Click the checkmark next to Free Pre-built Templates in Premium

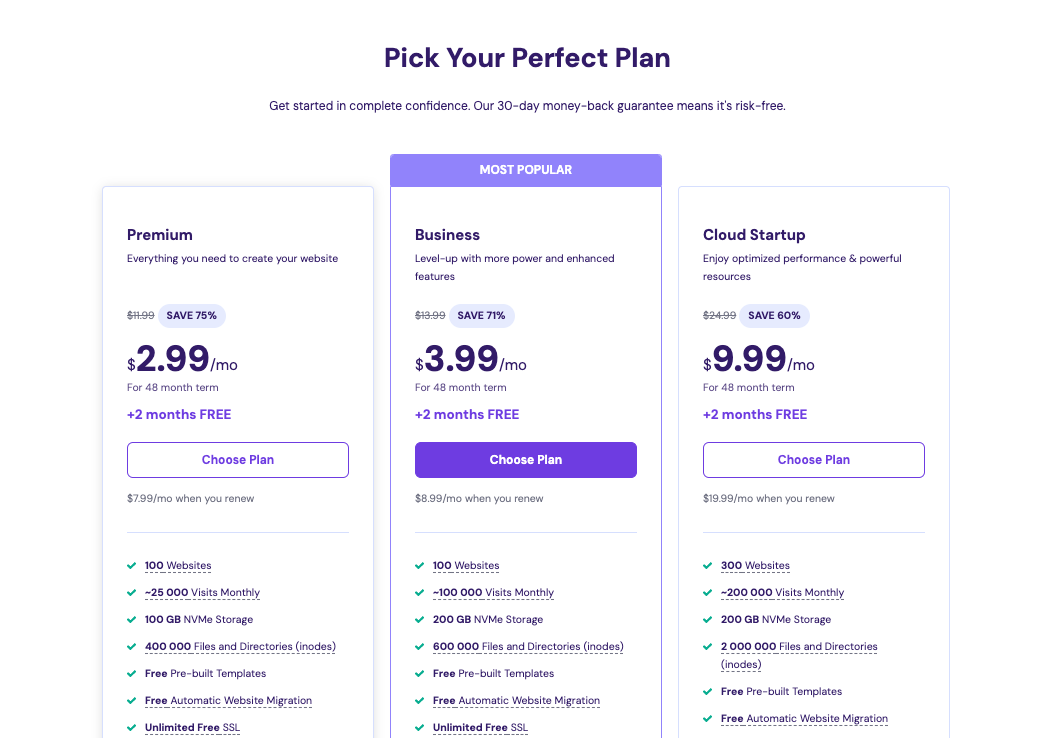(x=131, y=673)
